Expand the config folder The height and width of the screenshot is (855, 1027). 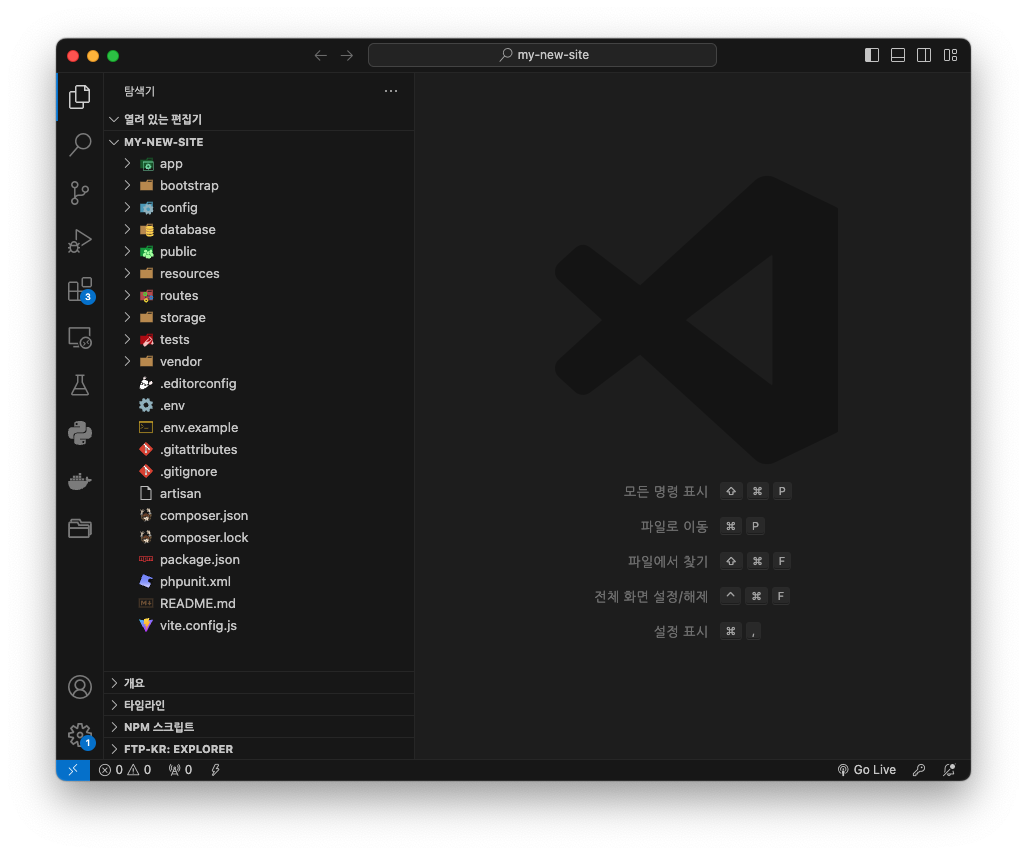click(x=261, y=208)
